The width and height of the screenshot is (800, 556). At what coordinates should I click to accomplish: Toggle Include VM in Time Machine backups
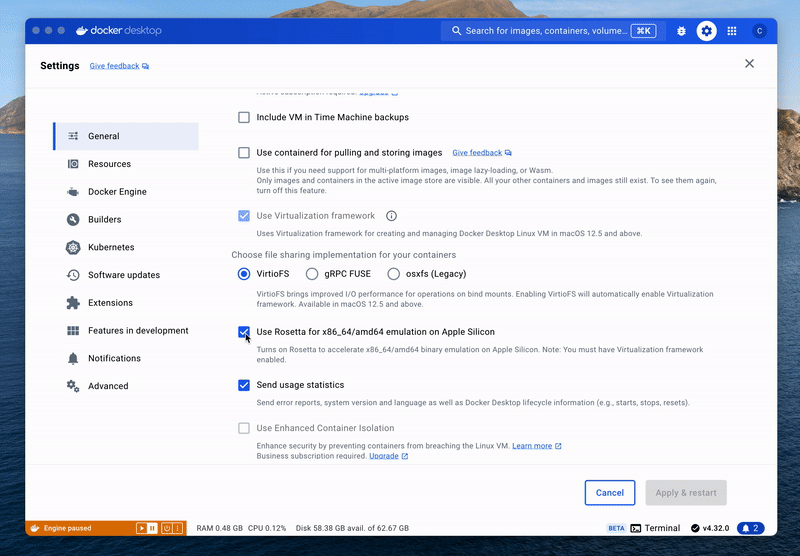(244, 117)
